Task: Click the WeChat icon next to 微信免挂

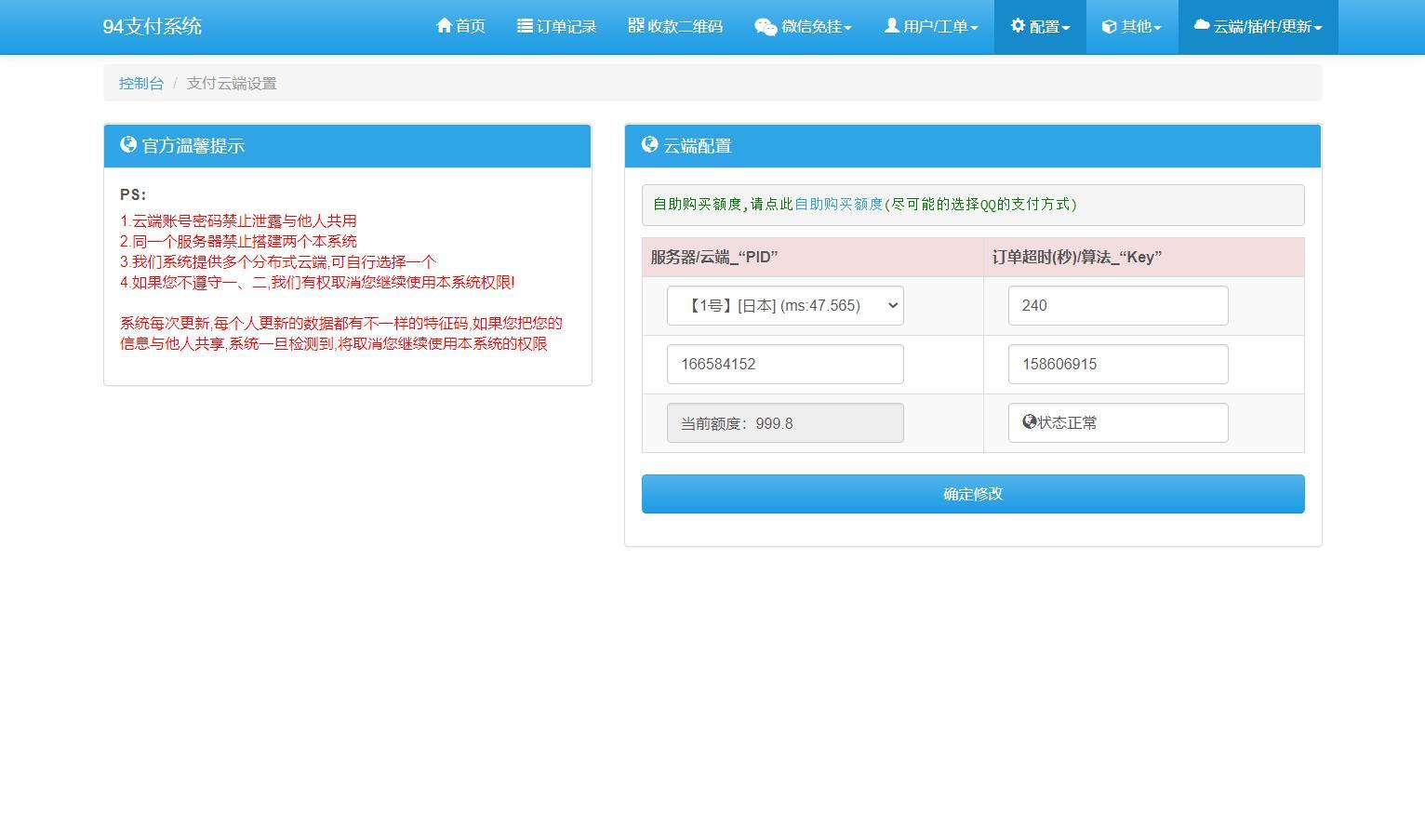Action: pos(766,26)
